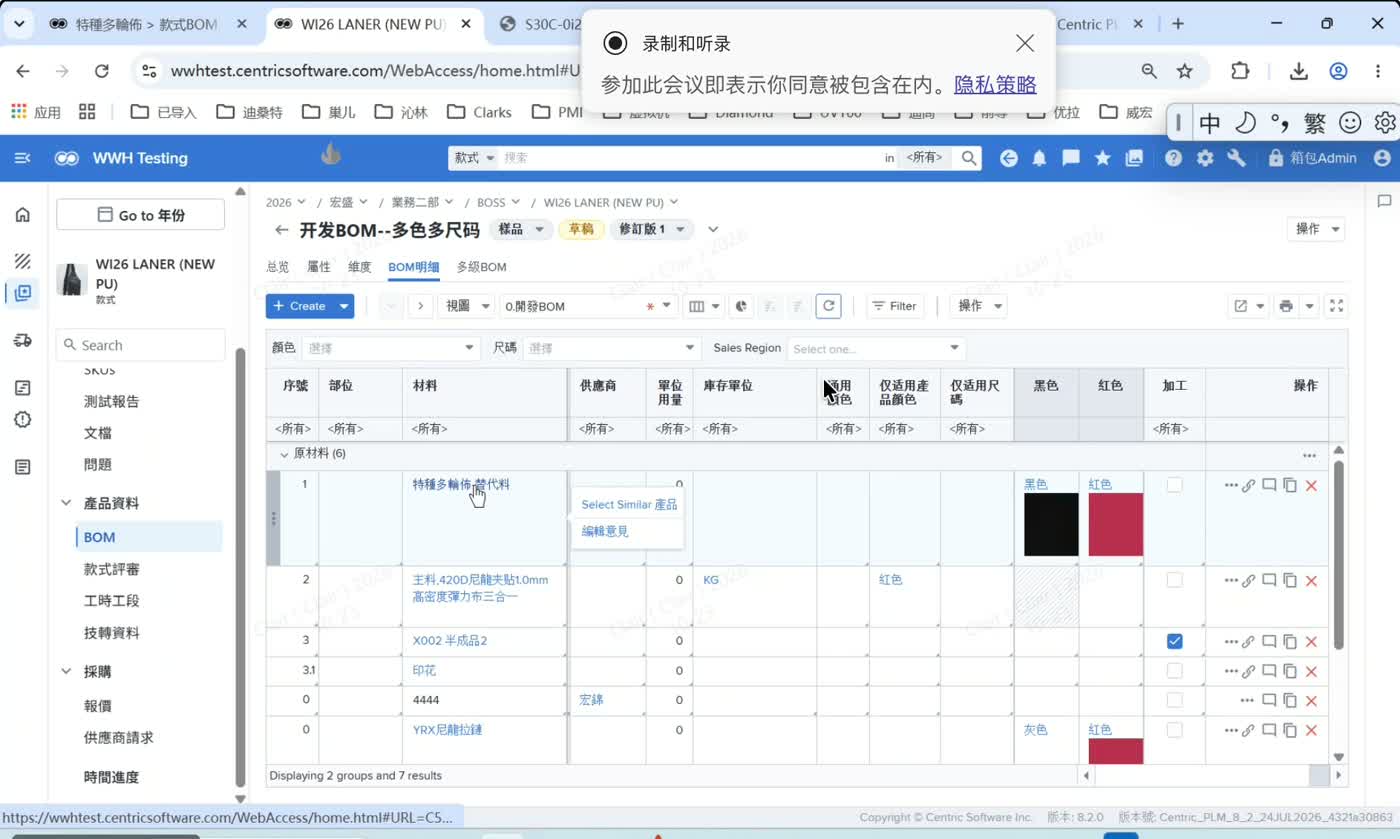Open comment icon on 4444 row
Screen dimensions: 1400x839
1269,700
